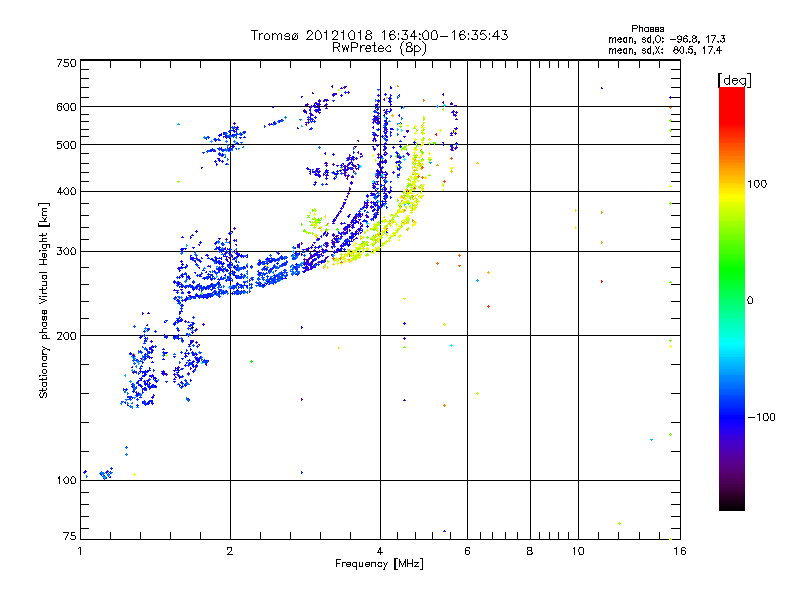Screen dimensions: 800x600
Task: Click the x-axis tick label "10"
Action: (578, 551)
